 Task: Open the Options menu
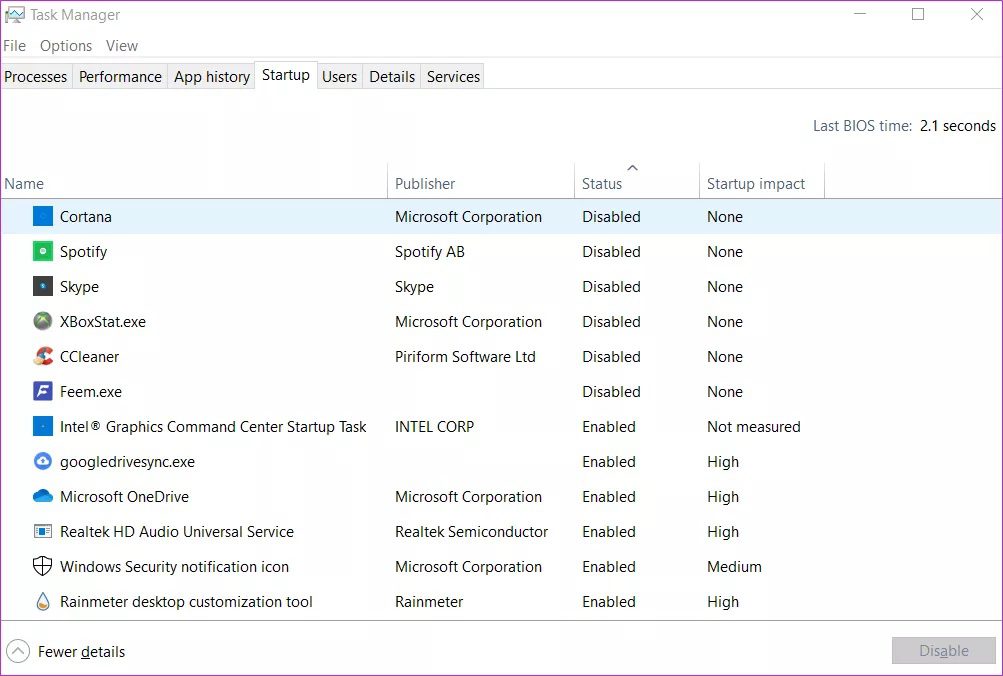click(x=66, y=46)
